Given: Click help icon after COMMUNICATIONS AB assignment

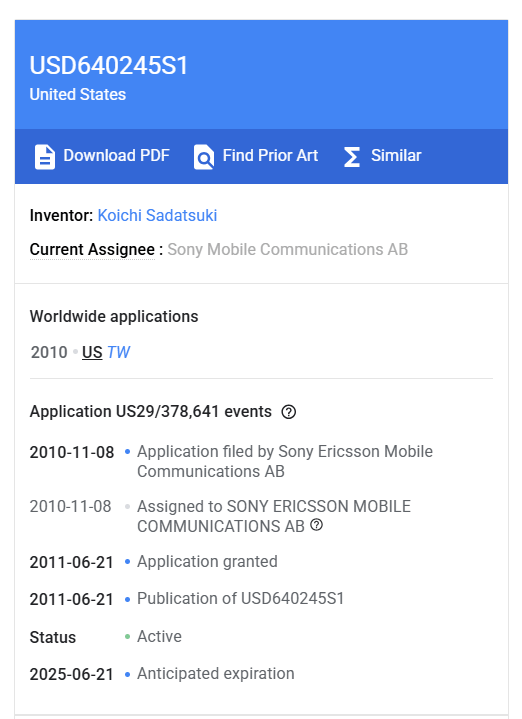Looking at the screenshot, I should tap(317, 525).
